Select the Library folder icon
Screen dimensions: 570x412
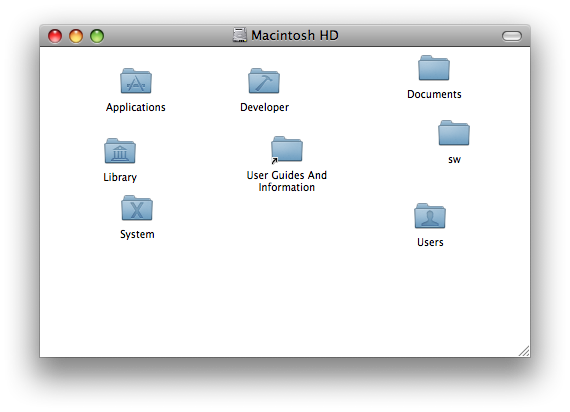pyautogui.click(x=120, y=151)
